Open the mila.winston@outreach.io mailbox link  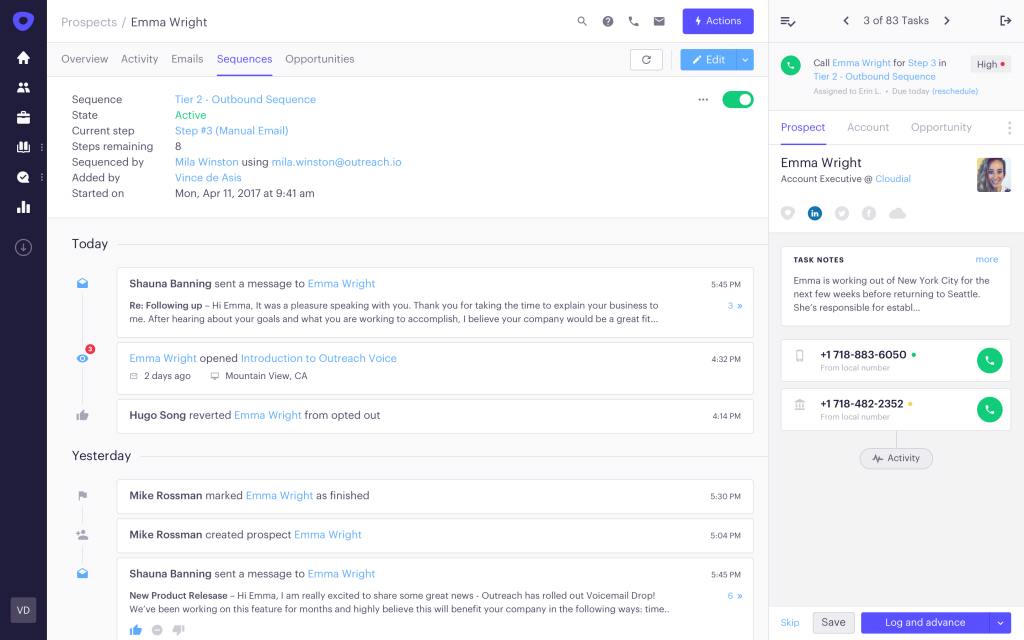tap(336, 162)
